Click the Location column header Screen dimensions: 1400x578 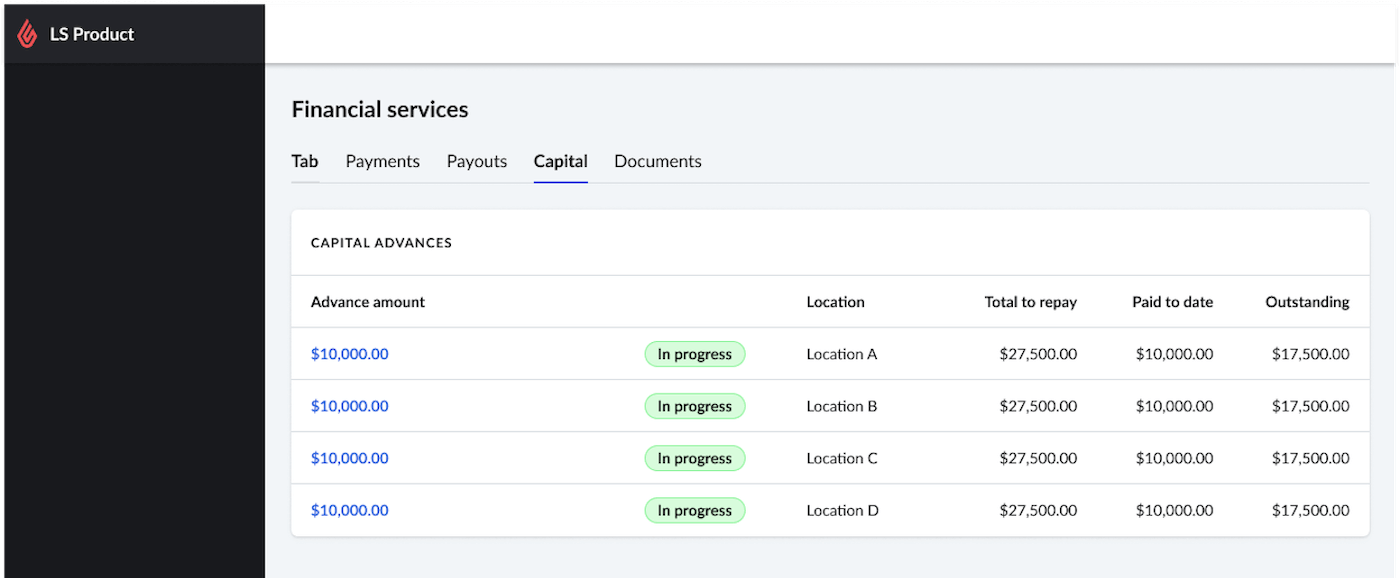pyautogui.click(x=835, y=302)
